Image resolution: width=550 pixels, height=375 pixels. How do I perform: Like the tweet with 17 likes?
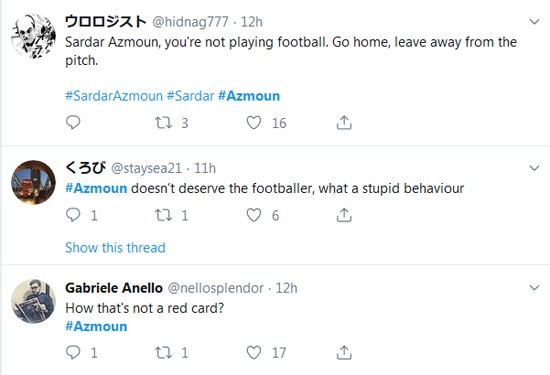[x=254, y=353]
